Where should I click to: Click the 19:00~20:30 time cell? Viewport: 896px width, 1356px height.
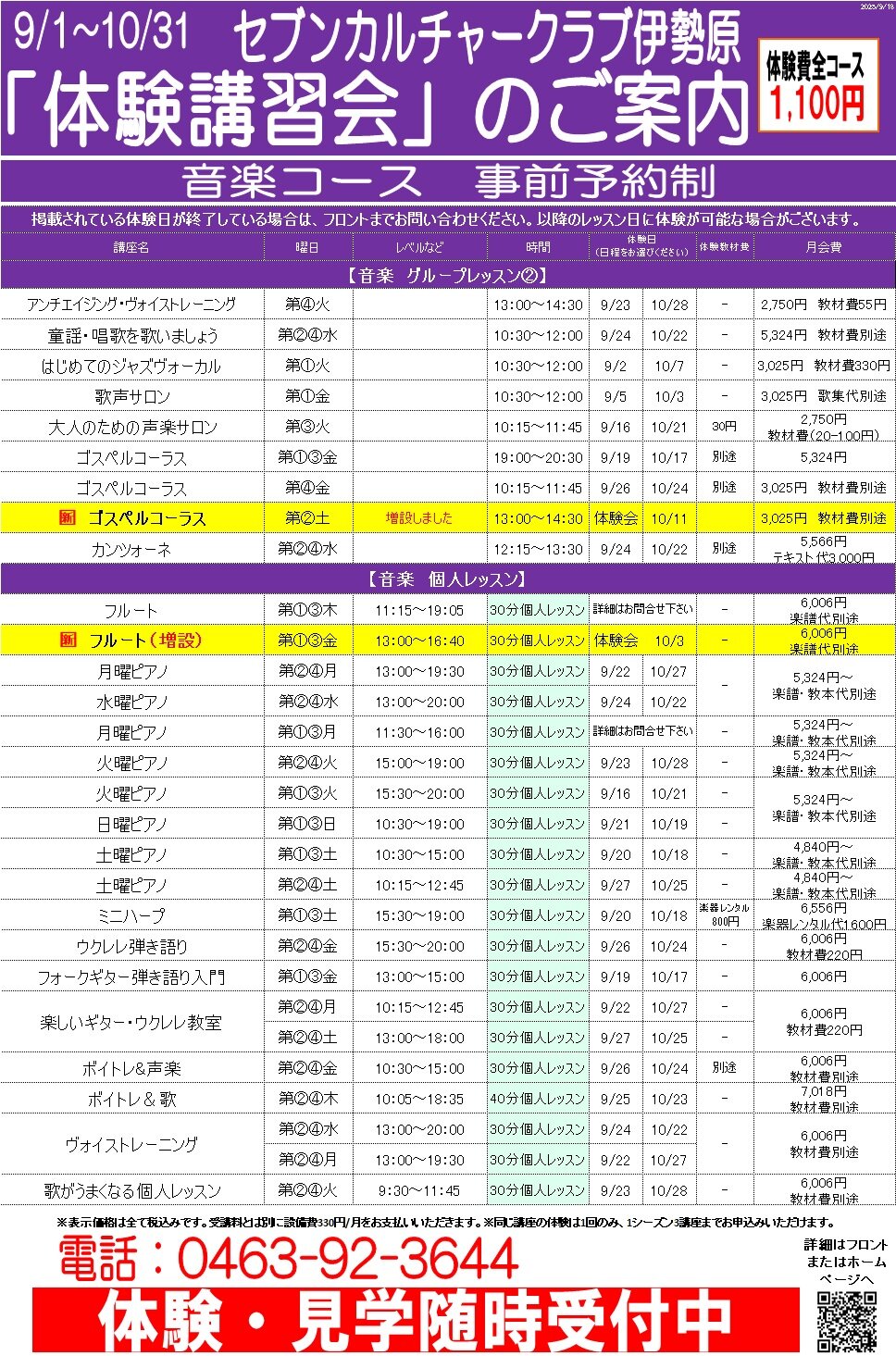tap(538, 457)
